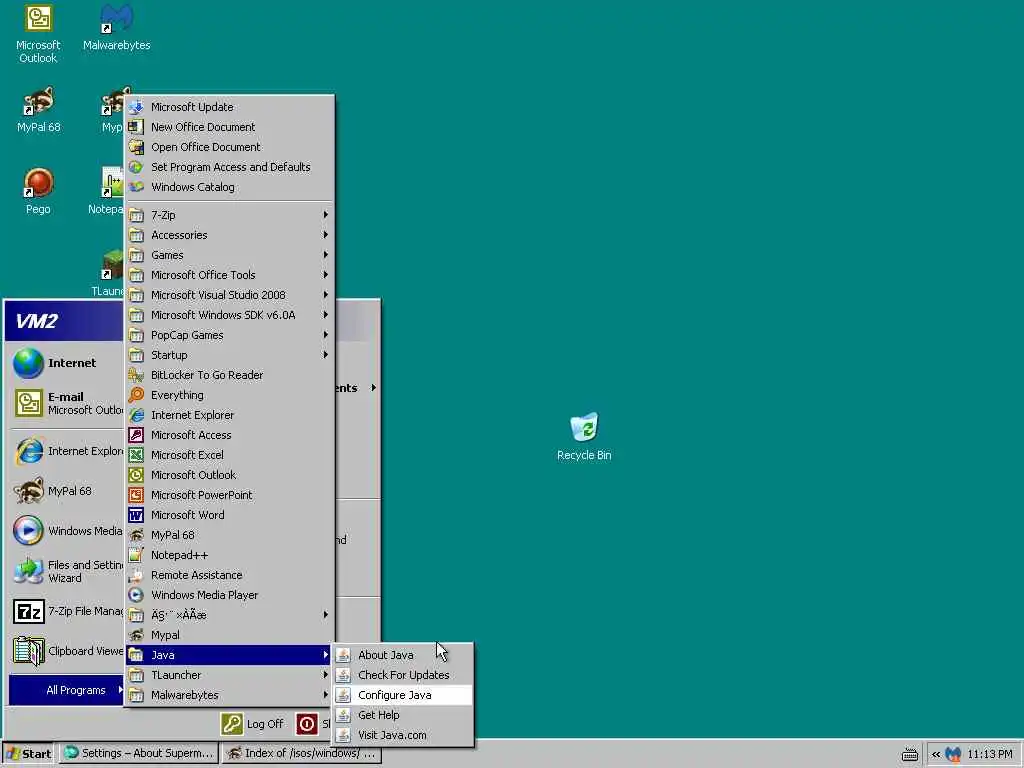Expand Microsoft Windows SDK v6.0A folder
The image size is (1024, 768).
coord(229,315)
